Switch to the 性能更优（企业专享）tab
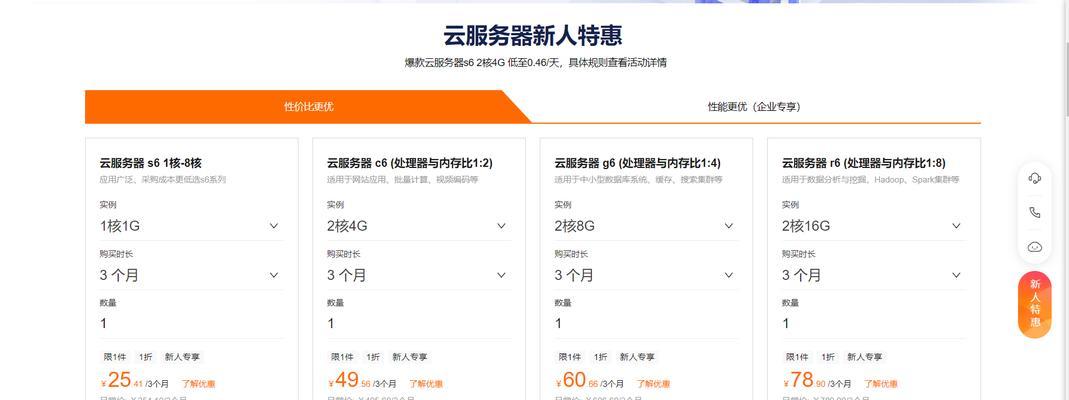1069x400 pixels. (753, 107)
